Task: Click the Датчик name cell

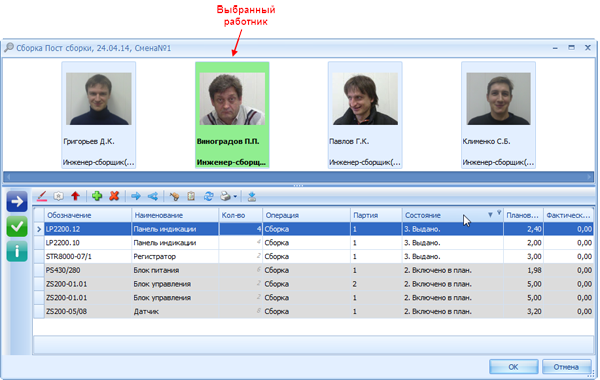Action: [x=175, y=312]
